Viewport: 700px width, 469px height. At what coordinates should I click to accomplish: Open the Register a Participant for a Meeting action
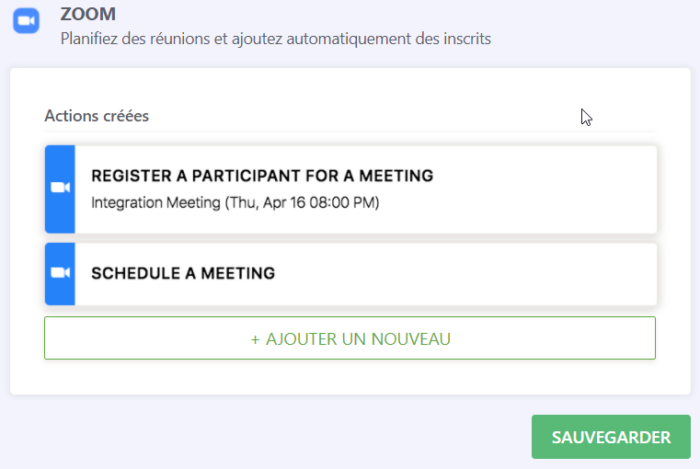262,176
